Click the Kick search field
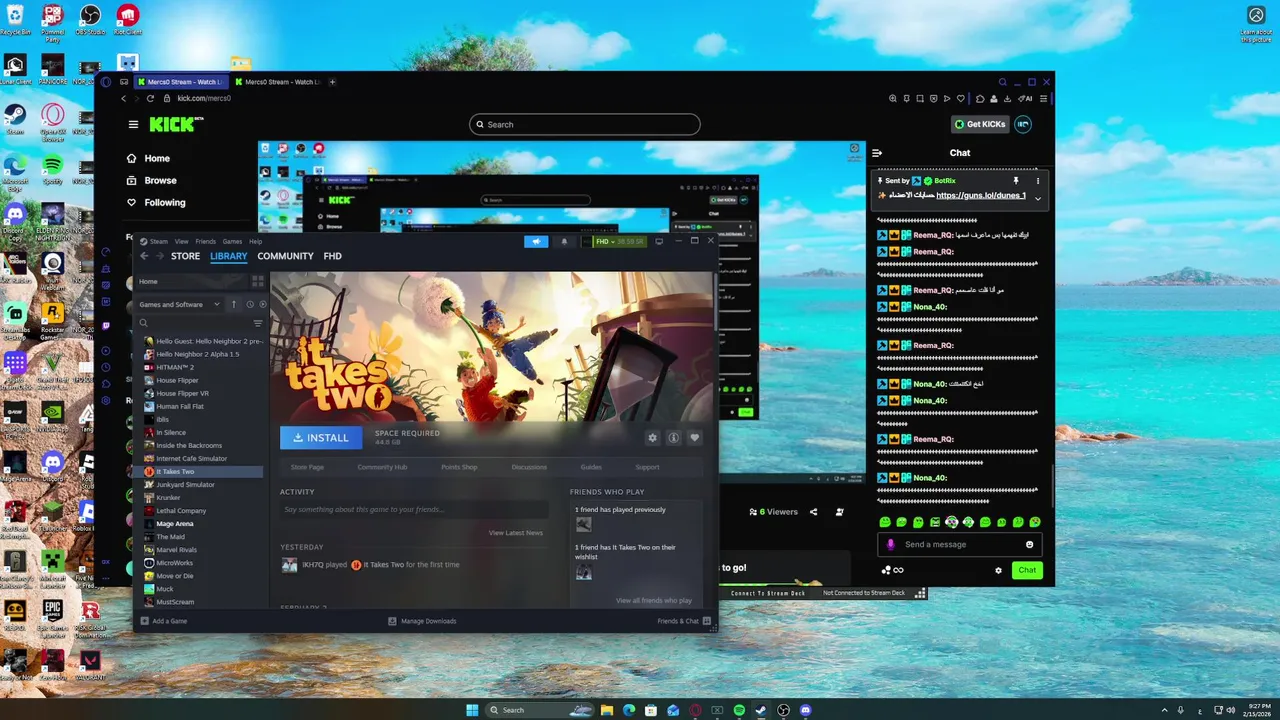This screenshot has width=1280, height=720. tap(585, 124)
